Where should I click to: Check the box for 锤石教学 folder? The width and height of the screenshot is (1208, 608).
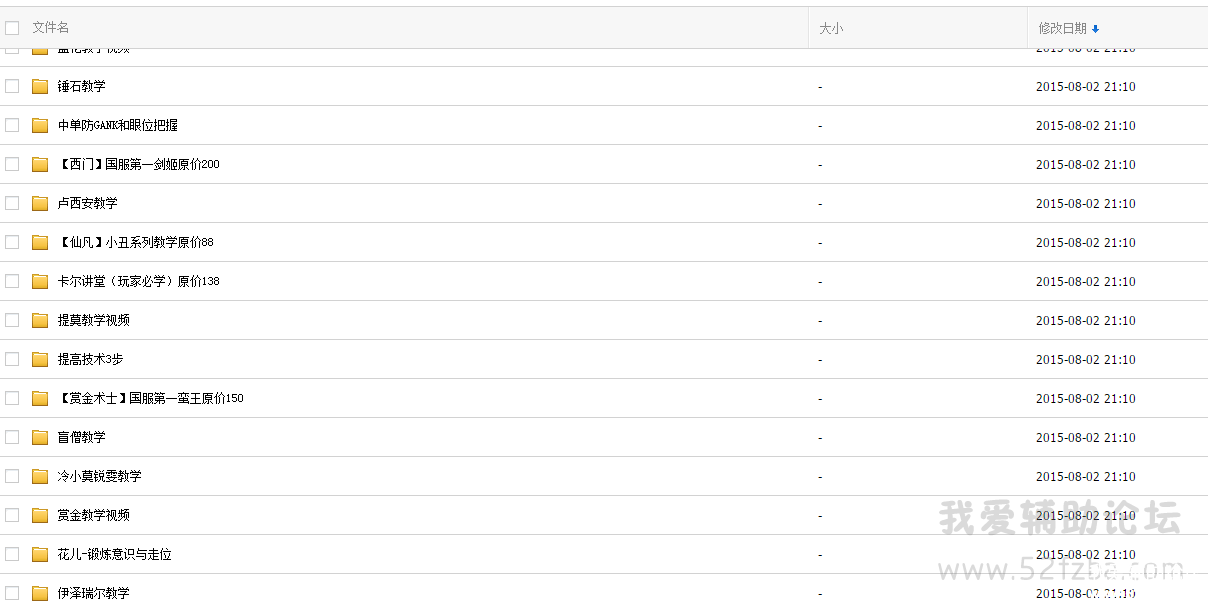[12, 86]
